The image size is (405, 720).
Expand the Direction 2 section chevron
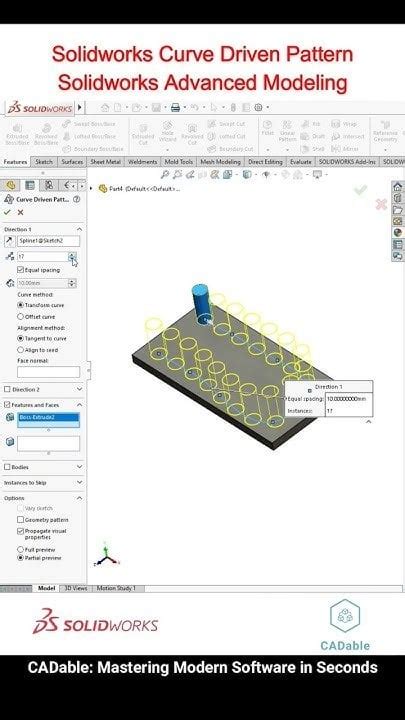point(79,389)
